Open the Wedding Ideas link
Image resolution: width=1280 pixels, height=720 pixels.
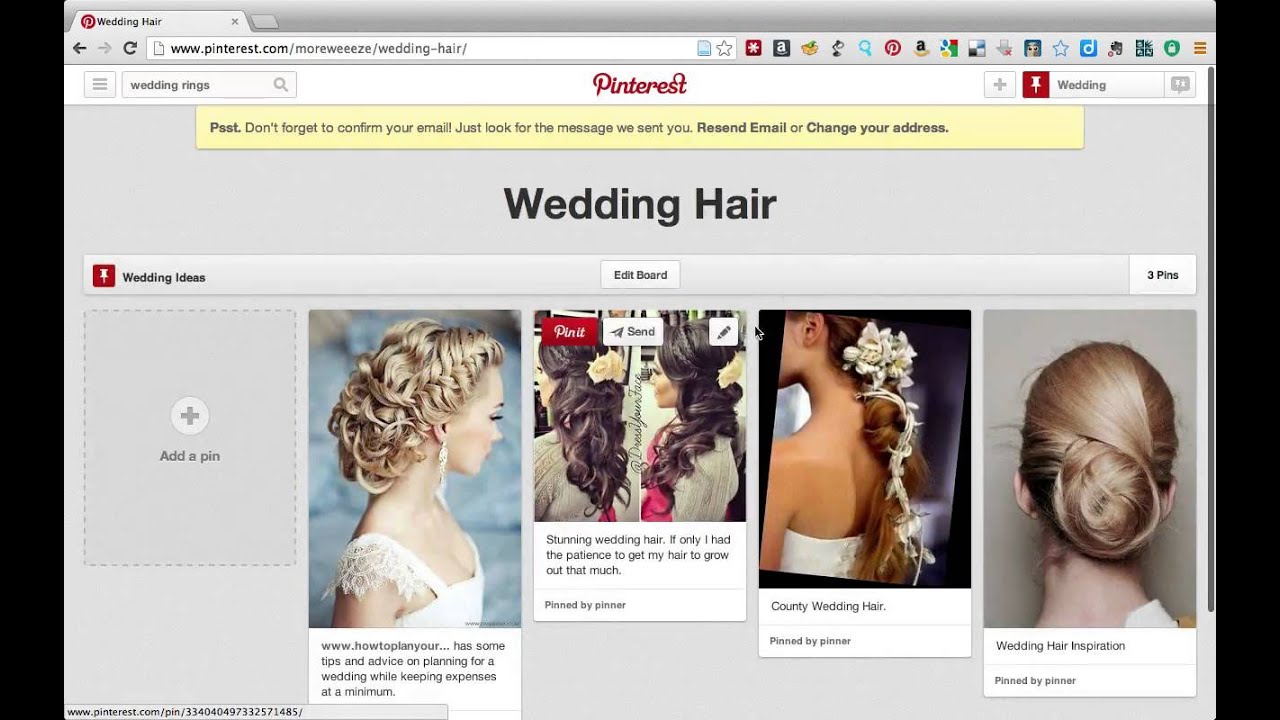pos(164,277)
